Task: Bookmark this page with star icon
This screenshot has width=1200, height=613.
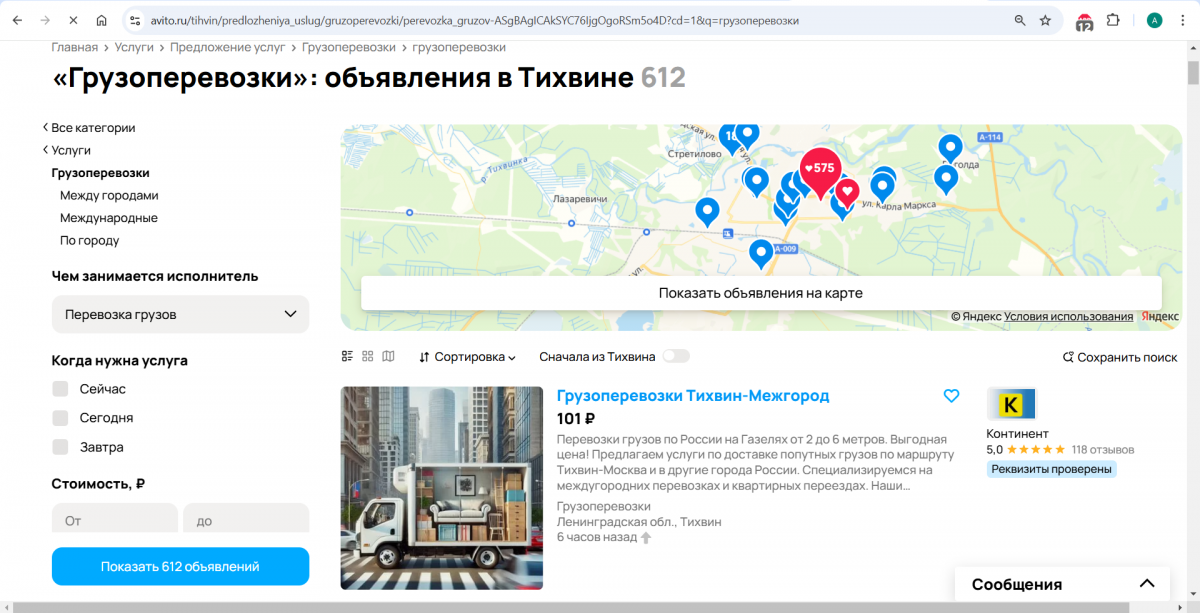Action: [1045, 20]
